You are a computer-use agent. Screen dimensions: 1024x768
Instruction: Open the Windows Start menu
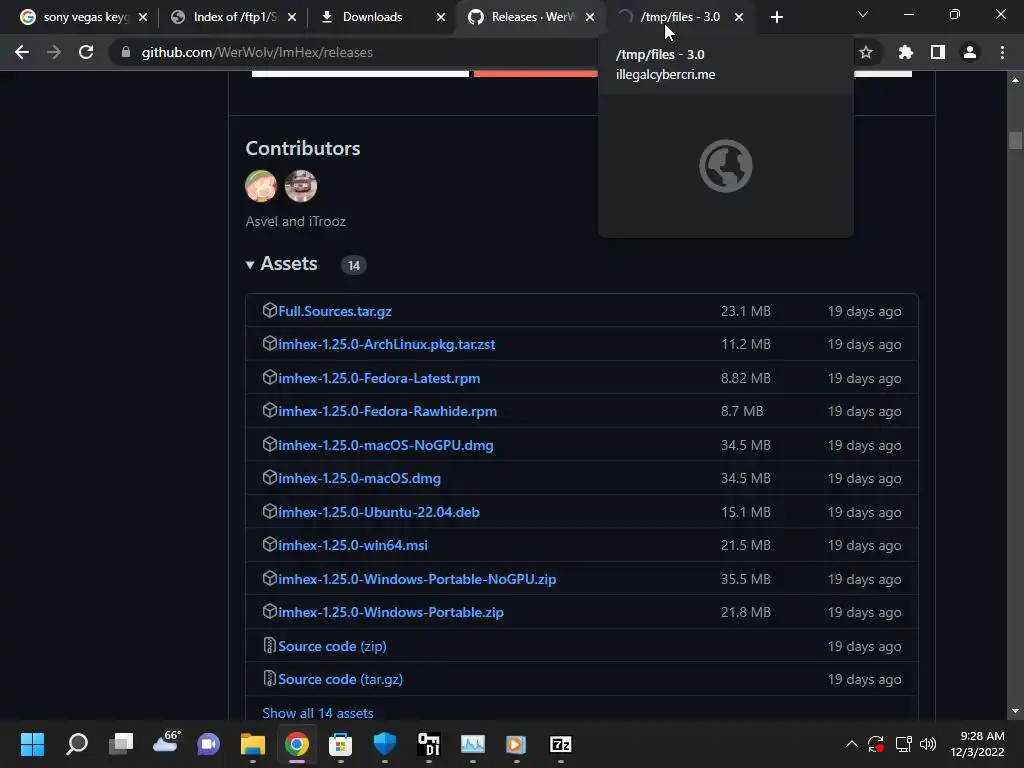point(32,744)
